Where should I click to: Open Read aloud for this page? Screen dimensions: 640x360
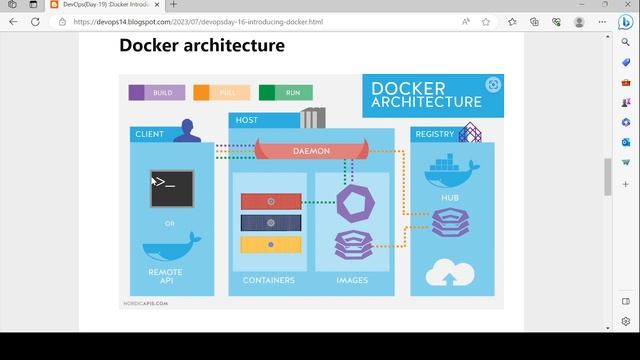[465, 22]
